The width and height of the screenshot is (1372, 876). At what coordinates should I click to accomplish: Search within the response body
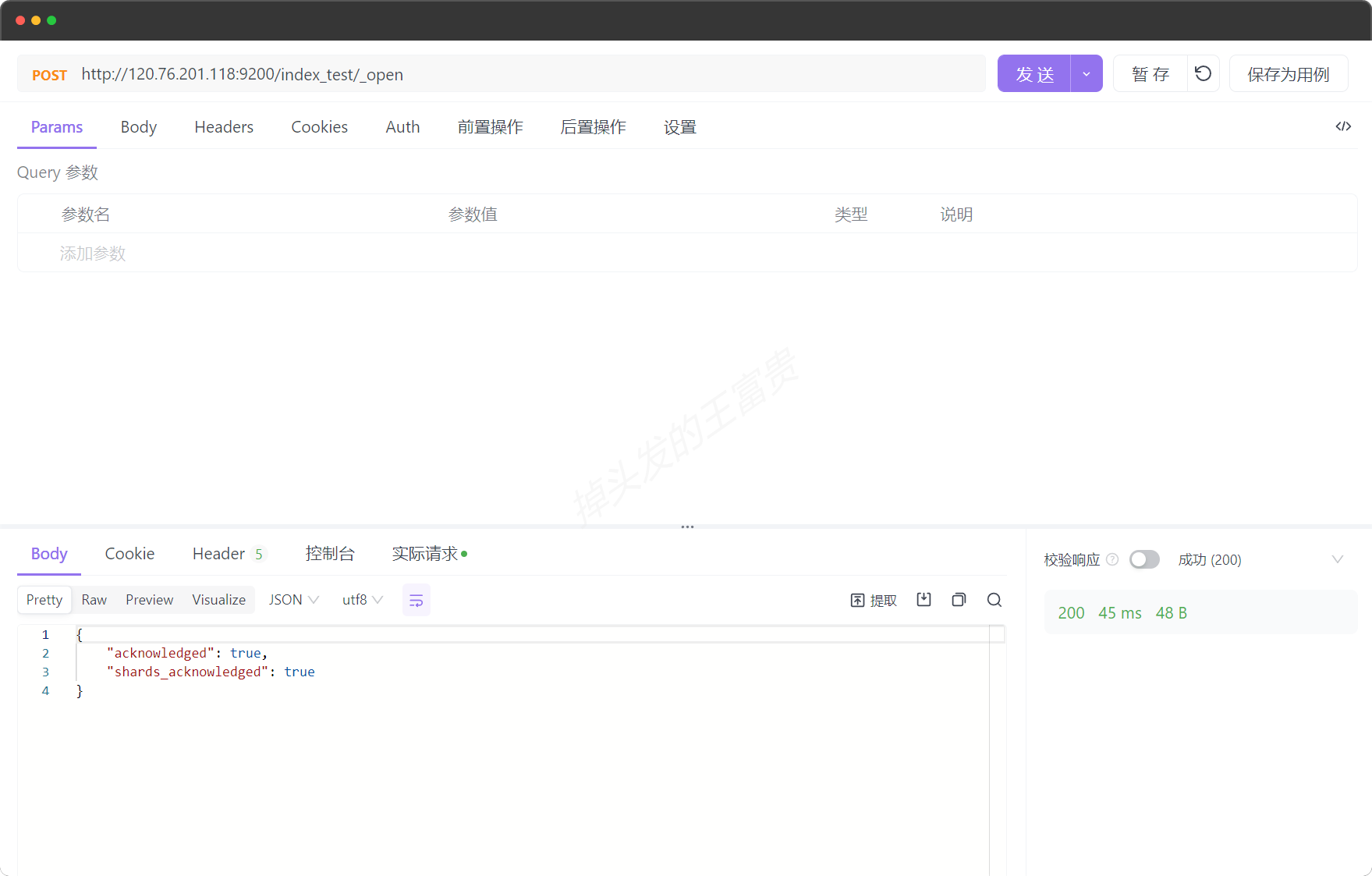coord(994,599)
